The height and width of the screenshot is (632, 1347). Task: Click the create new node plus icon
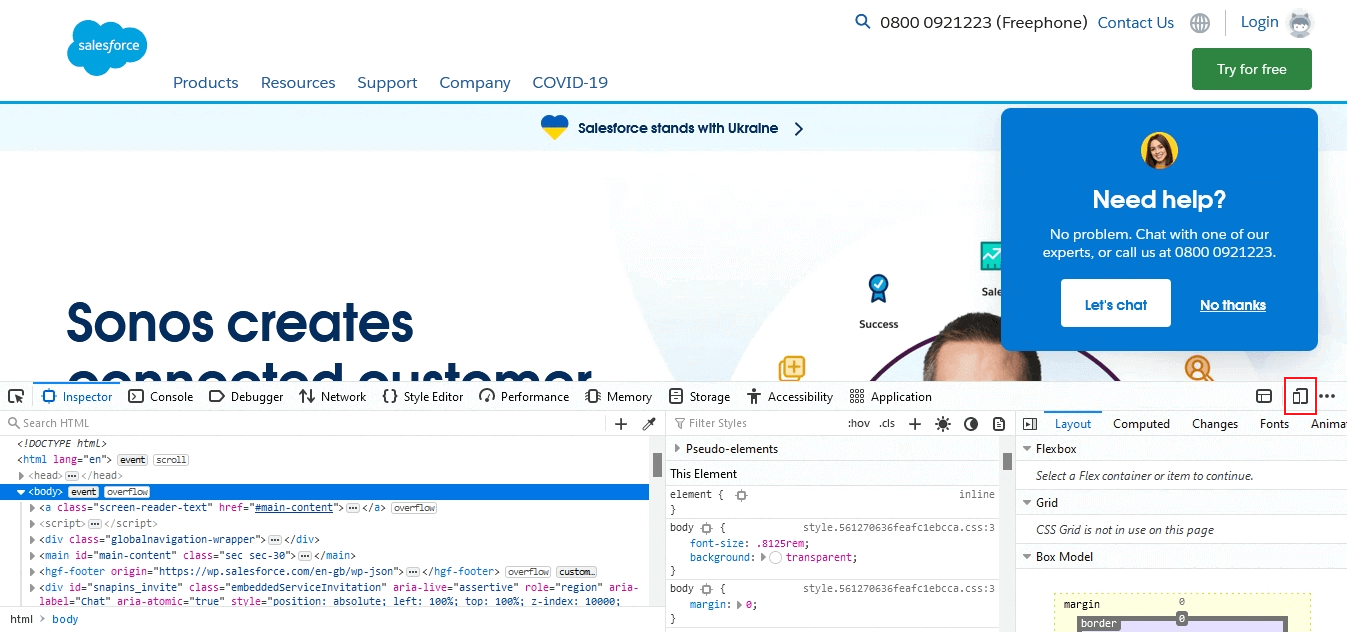pyautogui.click(x=621, y=424)
